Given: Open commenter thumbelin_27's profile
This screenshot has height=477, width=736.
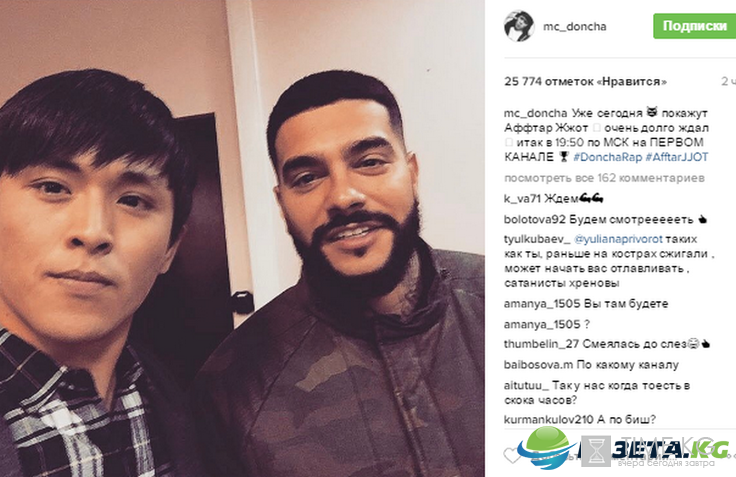Looking at the screenshot, I should coord(541,344).
